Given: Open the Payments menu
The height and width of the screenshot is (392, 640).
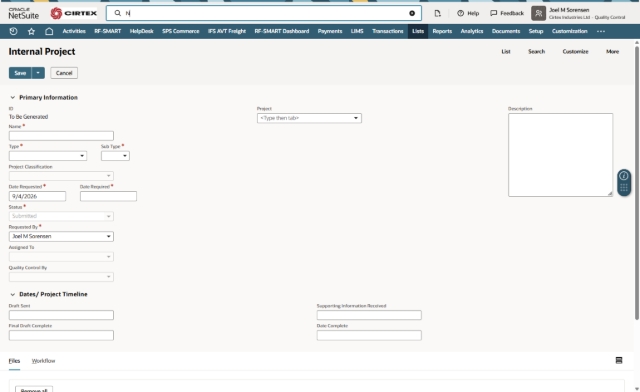Looking at the screenshot, I should tap(330, 31).
